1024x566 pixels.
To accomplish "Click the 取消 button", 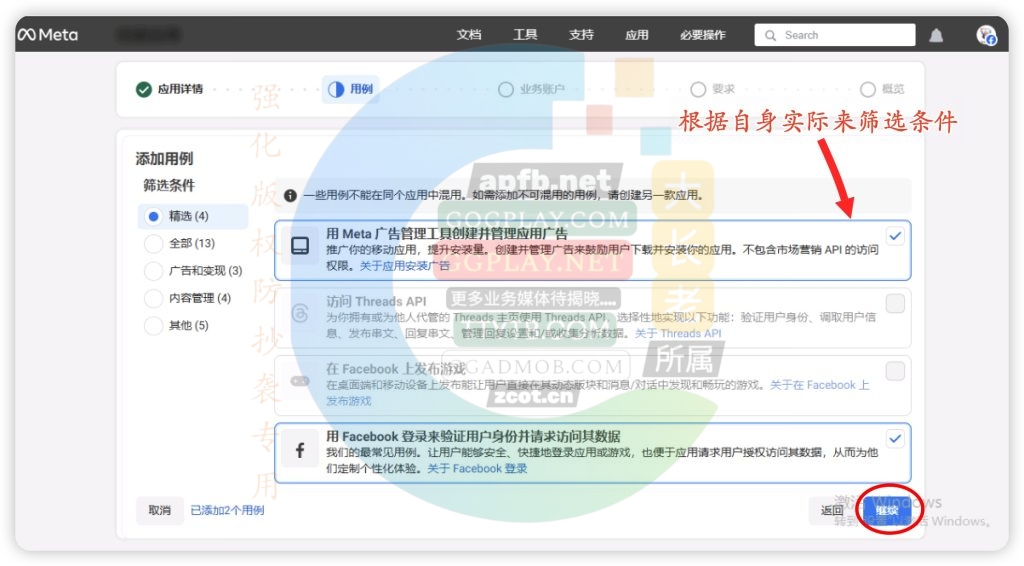I will click(x=160, y=510).
